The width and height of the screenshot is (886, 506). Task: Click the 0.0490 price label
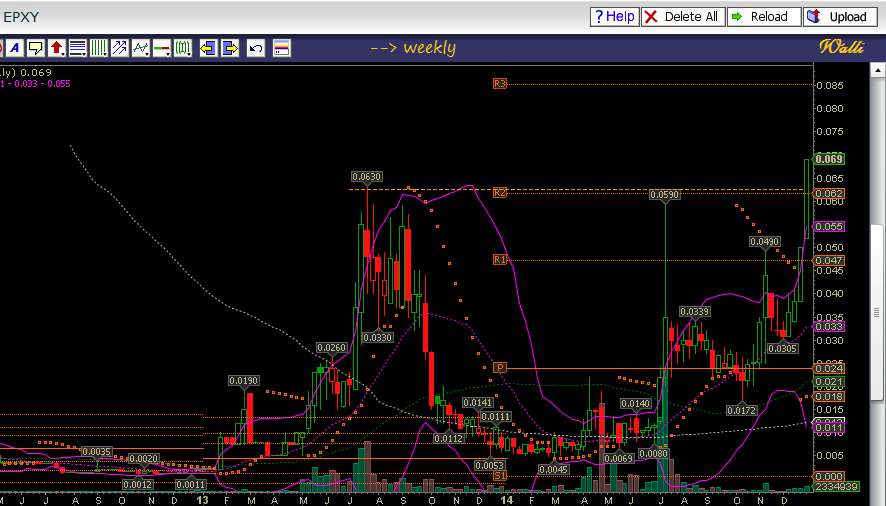pyautogui.click(x=765, y=242)
